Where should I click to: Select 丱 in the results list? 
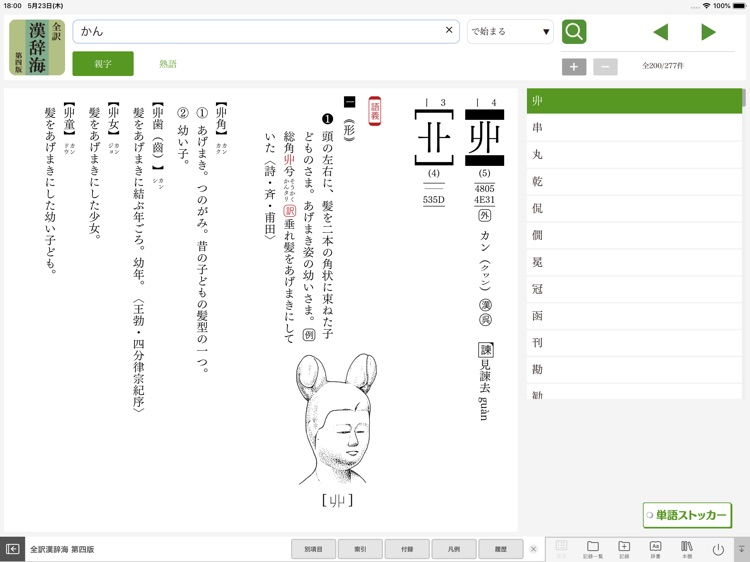point(634,100)
